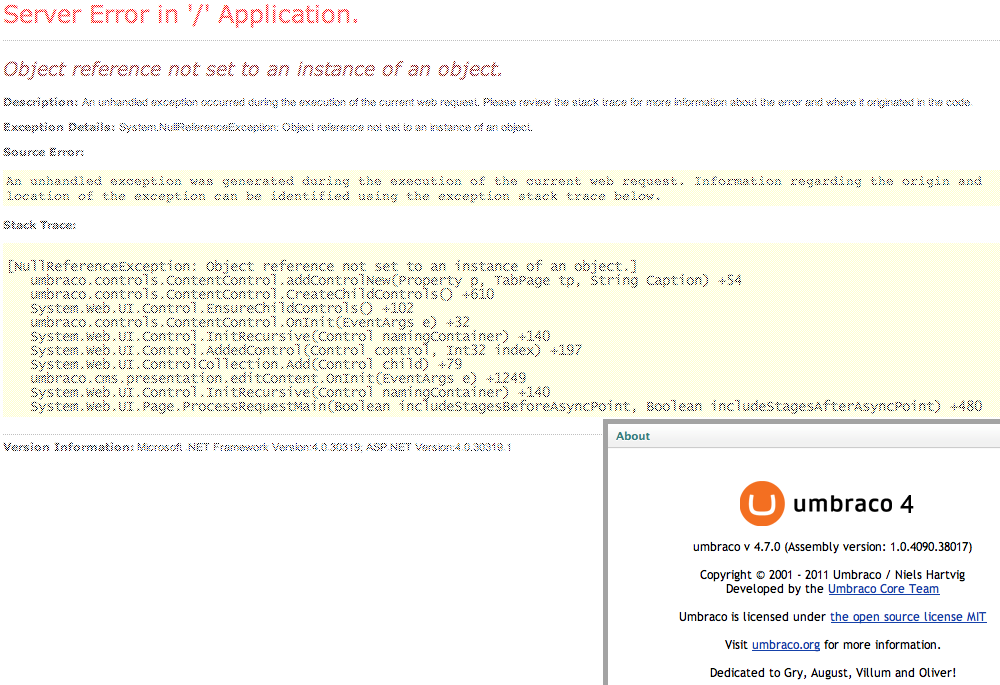Click the 'EnsureChildControls() +102' stack line
The image size is (1000, 685).
[222, 308]
